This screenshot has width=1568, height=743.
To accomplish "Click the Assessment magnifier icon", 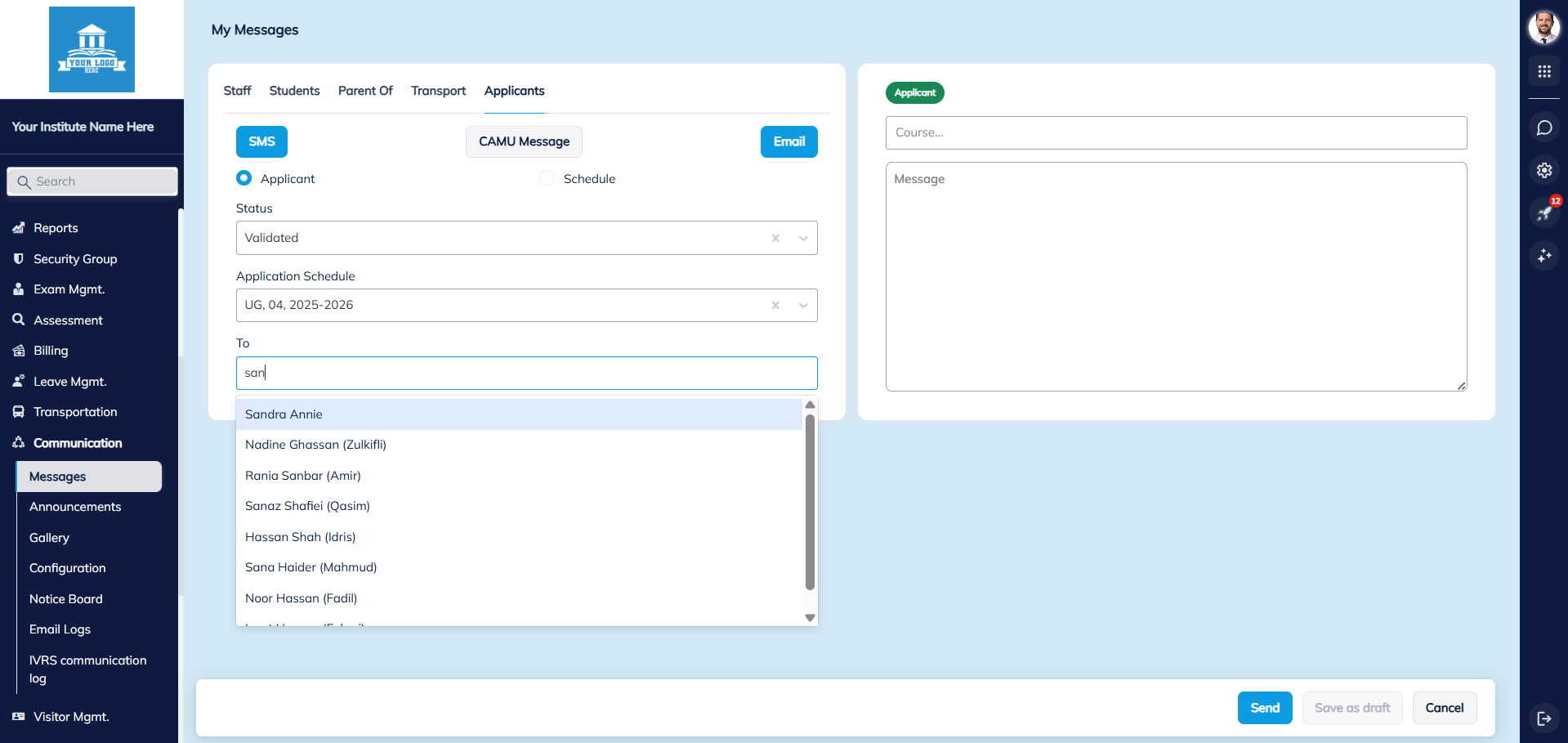I will coord(19,320).
